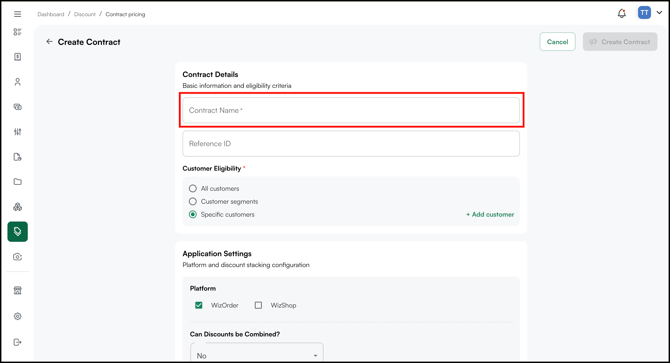670x363 pixels.
Task: Click the notification bell icon
Action: 622,13
